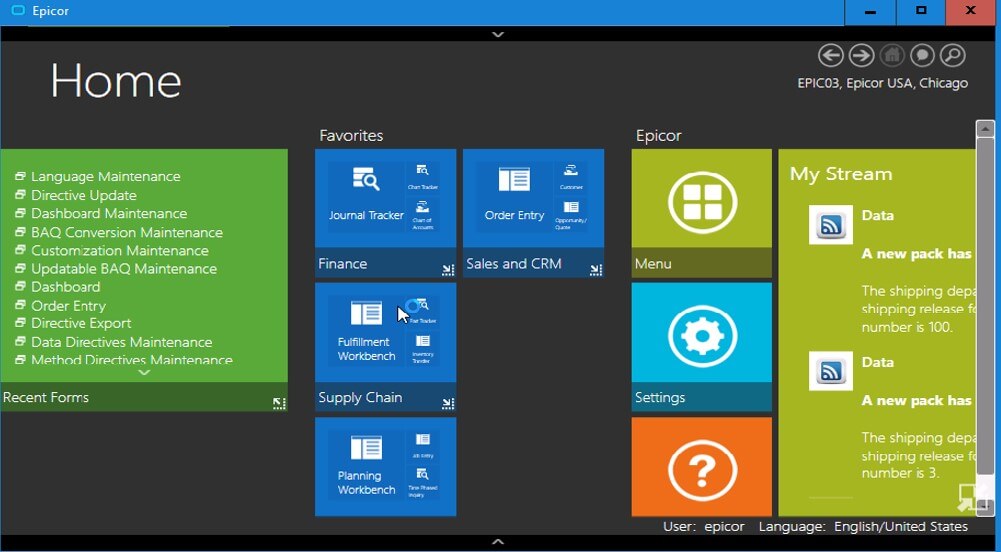The image size is (1001, 552).
Task: Click the back arrow navigation icon
Action: tap(831, 56)
